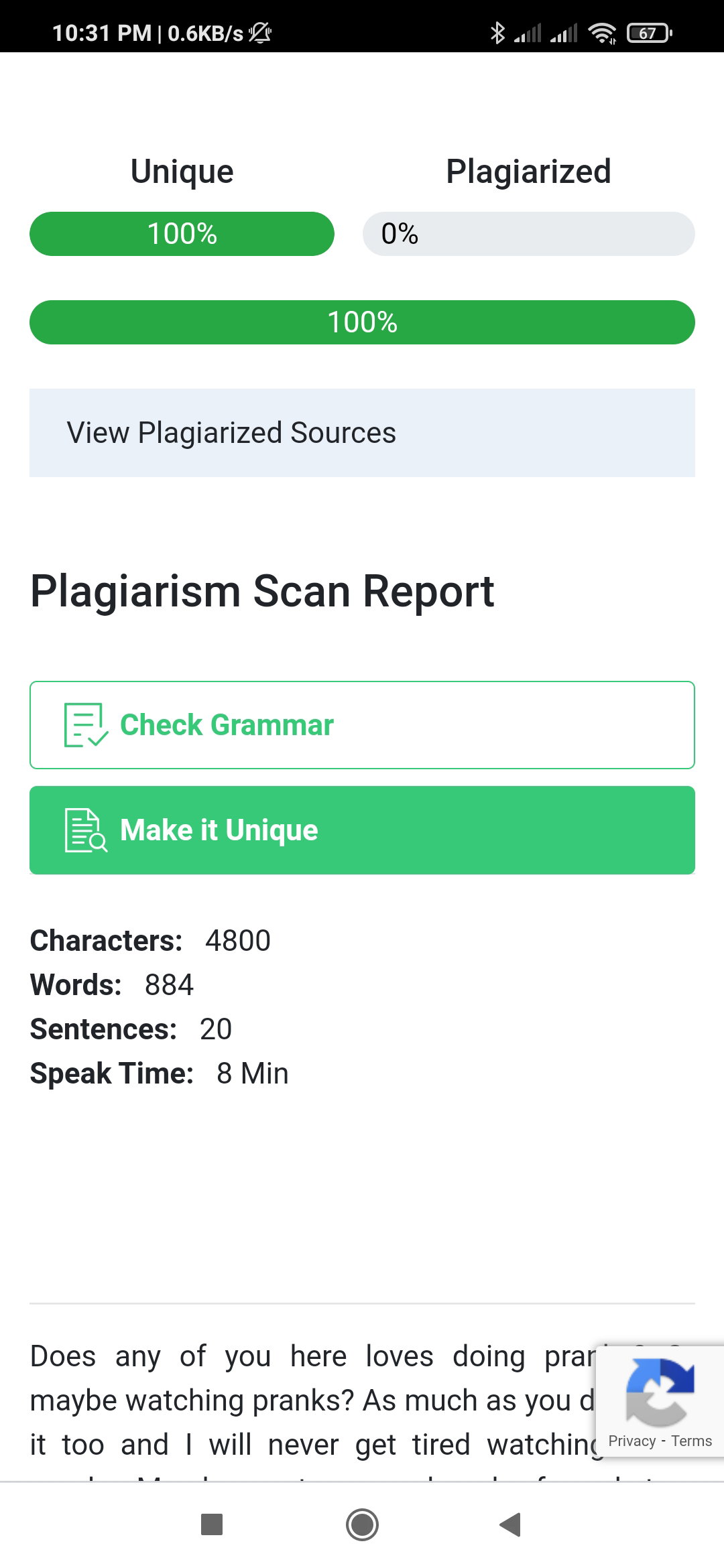
Task: Tap the Plagiarism Scan Report heading
Action: tap(262, 592)
